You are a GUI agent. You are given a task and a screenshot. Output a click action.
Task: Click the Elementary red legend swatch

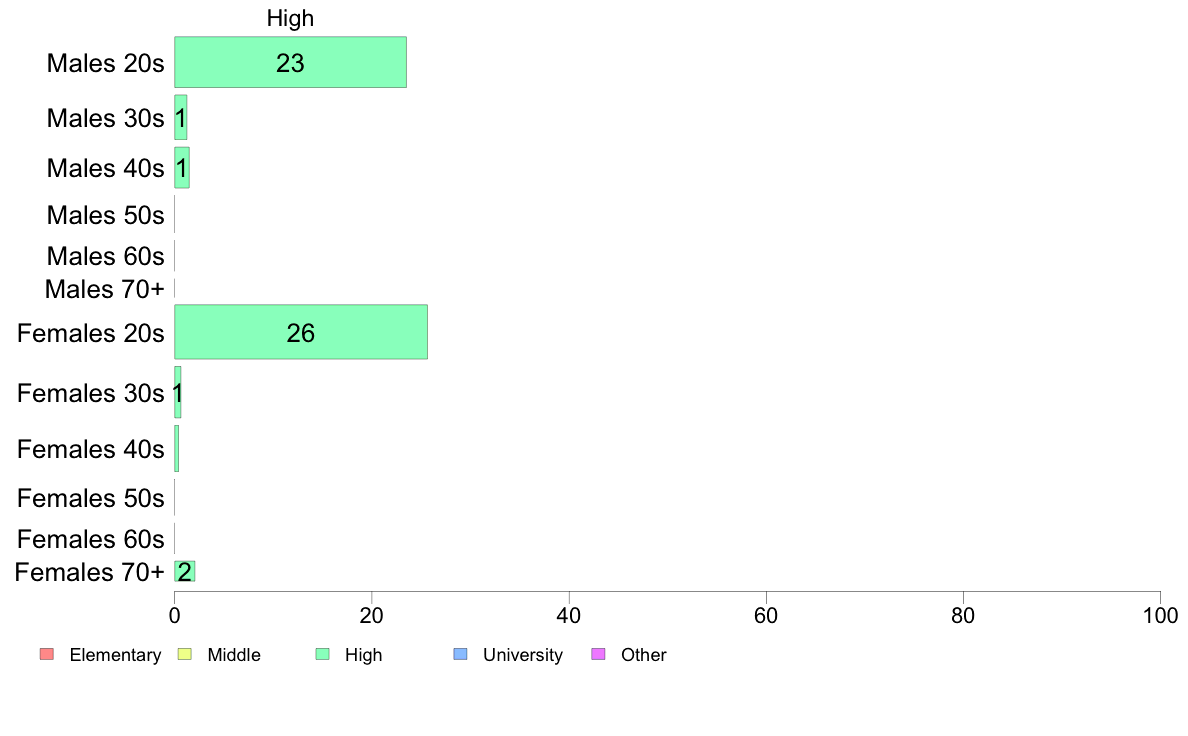point(47,654)
